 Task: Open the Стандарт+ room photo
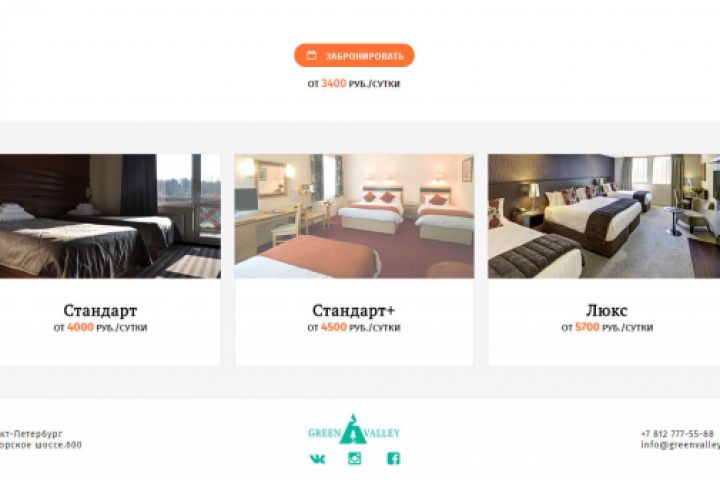[x=354, y=216]
